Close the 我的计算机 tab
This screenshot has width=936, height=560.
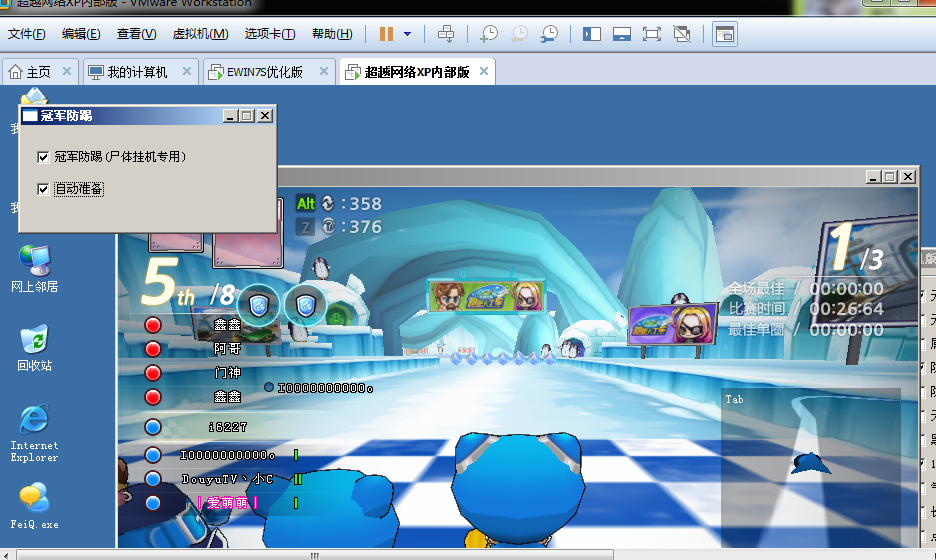point(187,71)
